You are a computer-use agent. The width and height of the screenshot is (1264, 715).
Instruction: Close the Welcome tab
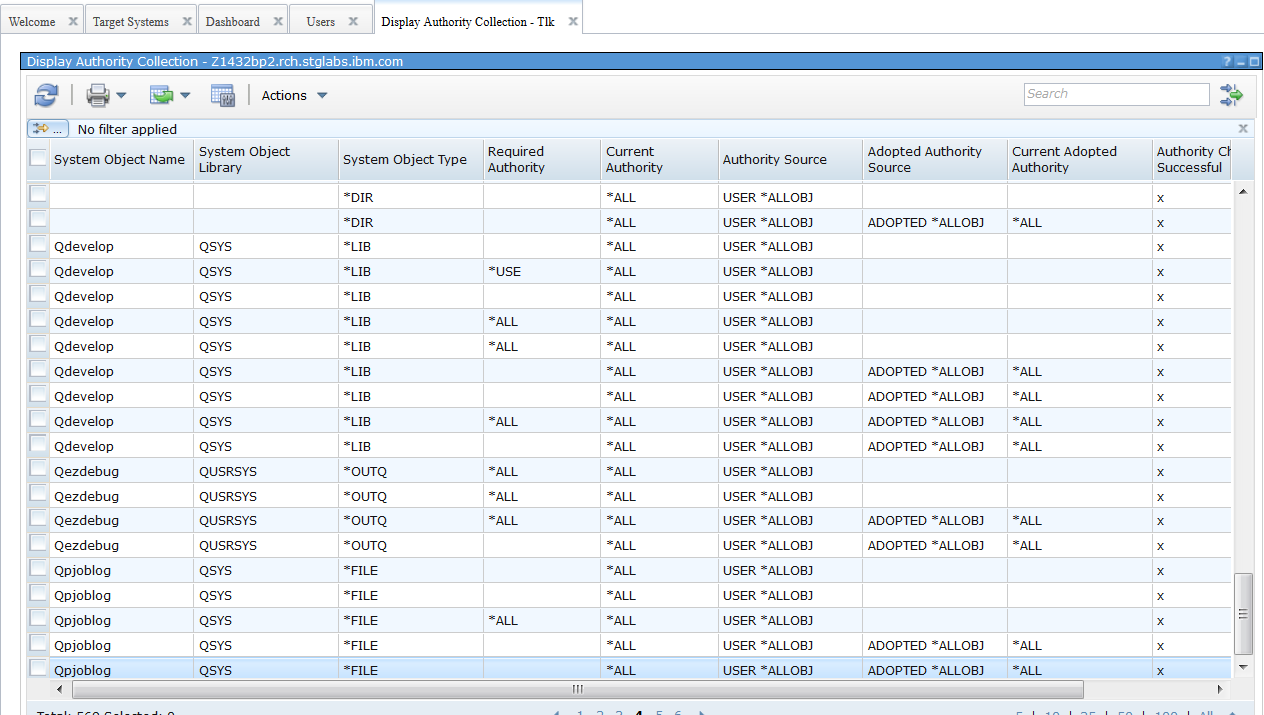click(73, 21)
